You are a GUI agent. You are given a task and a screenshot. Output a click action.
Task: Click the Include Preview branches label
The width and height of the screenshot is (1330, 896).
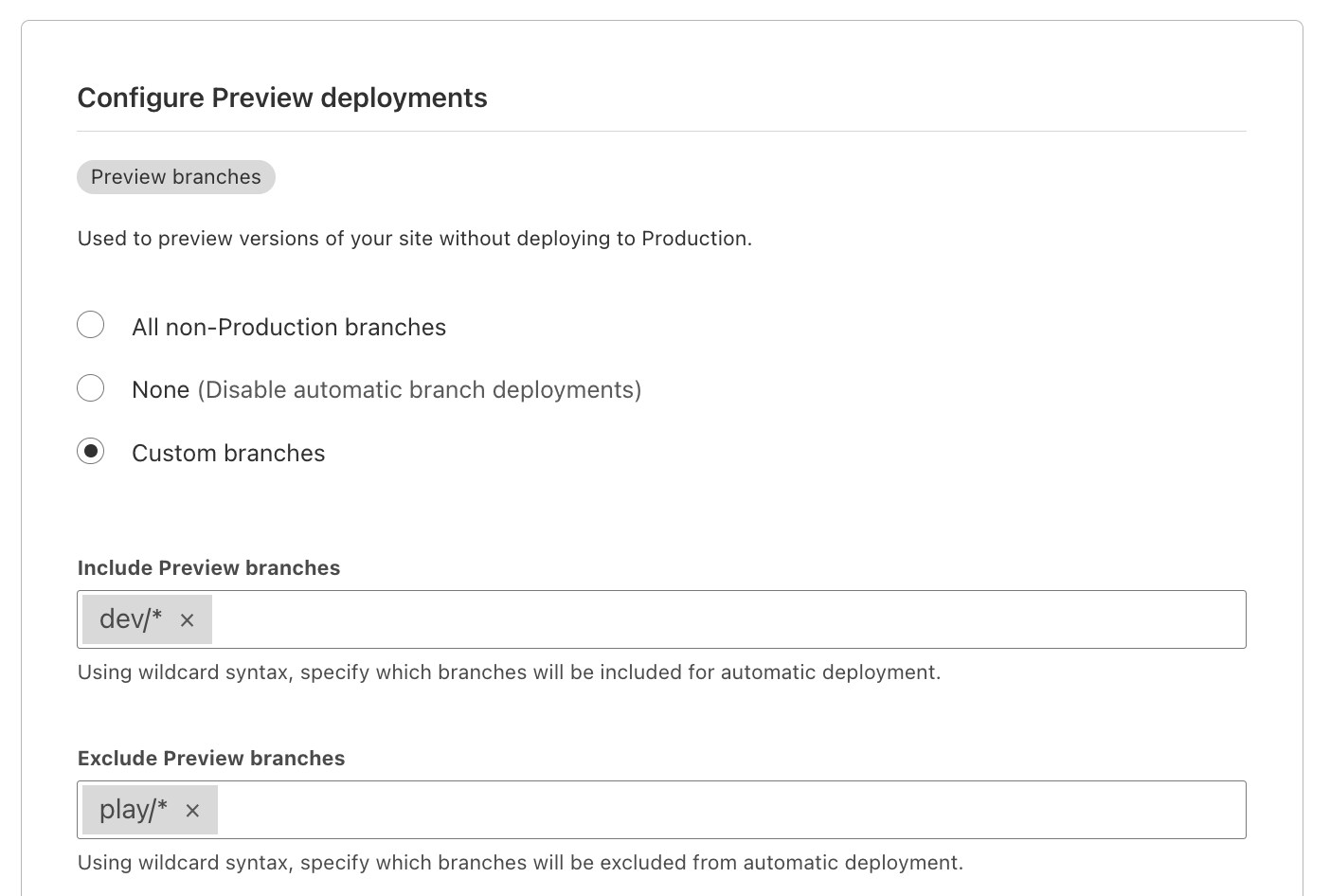[208, 567]
